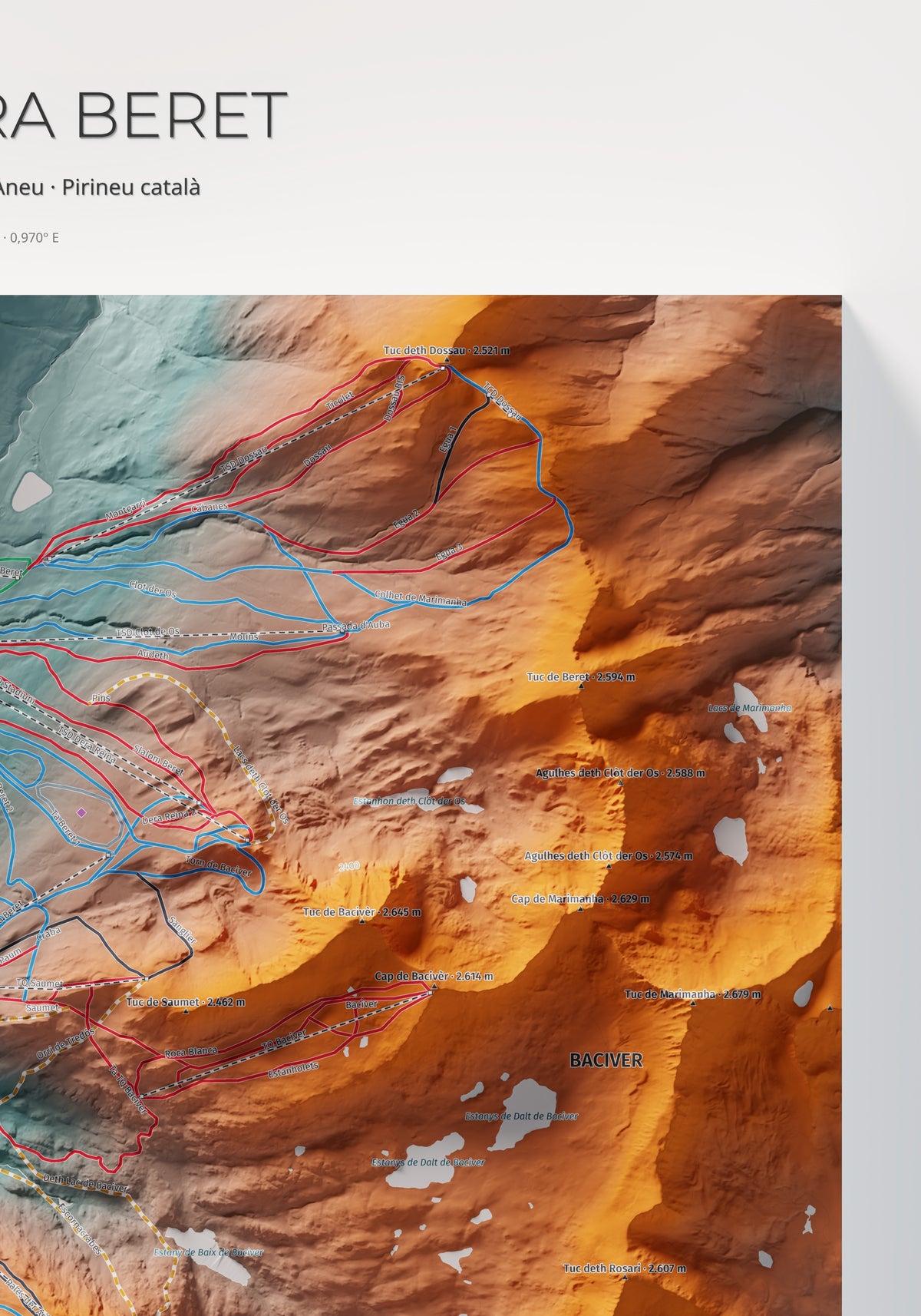Click the "Pirineu català" subtitle text

pos(131,187)
